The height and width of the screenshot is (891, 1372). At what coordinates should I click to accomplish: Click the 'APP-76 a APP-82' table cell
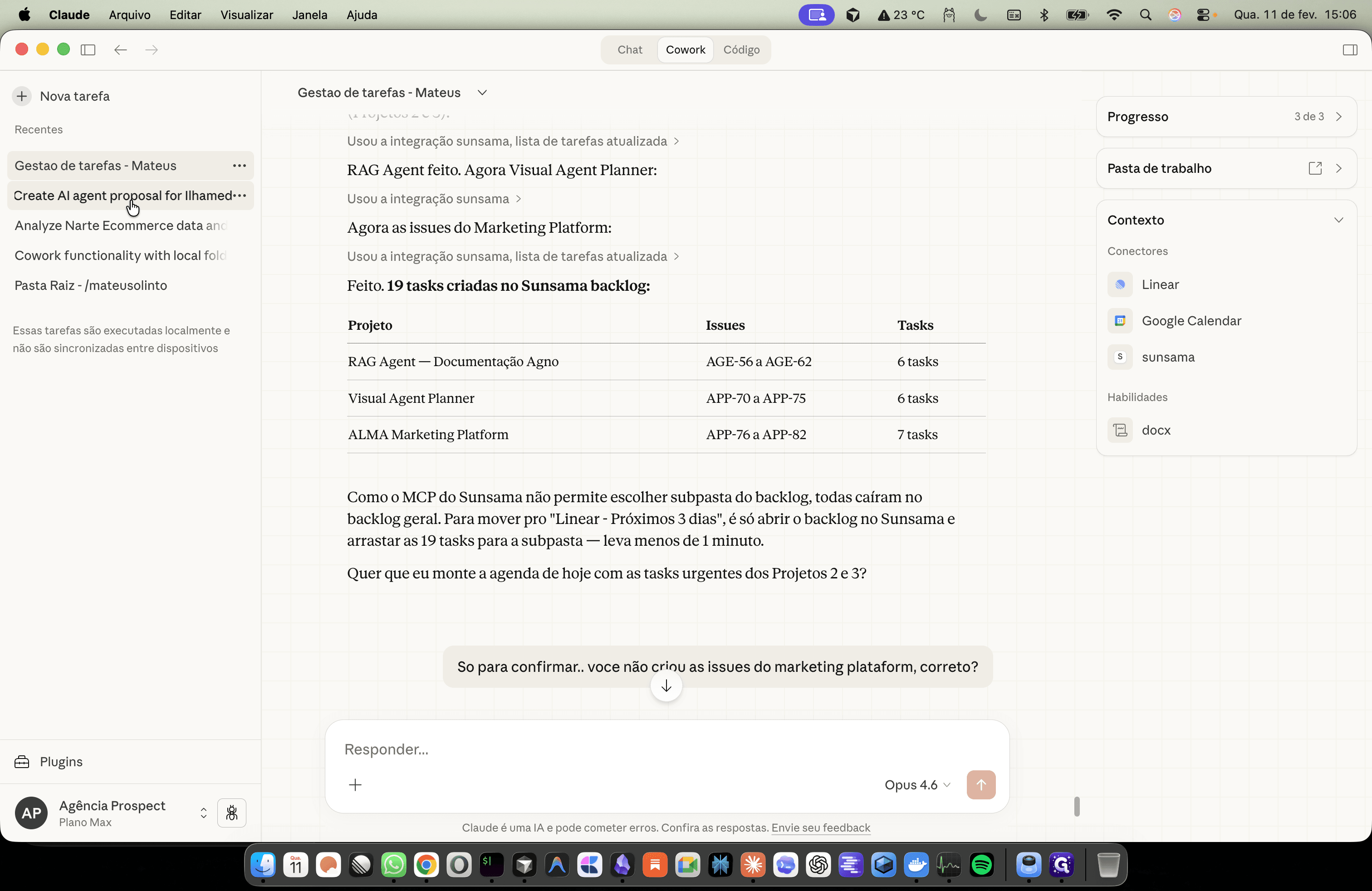[x=756, y=435]
